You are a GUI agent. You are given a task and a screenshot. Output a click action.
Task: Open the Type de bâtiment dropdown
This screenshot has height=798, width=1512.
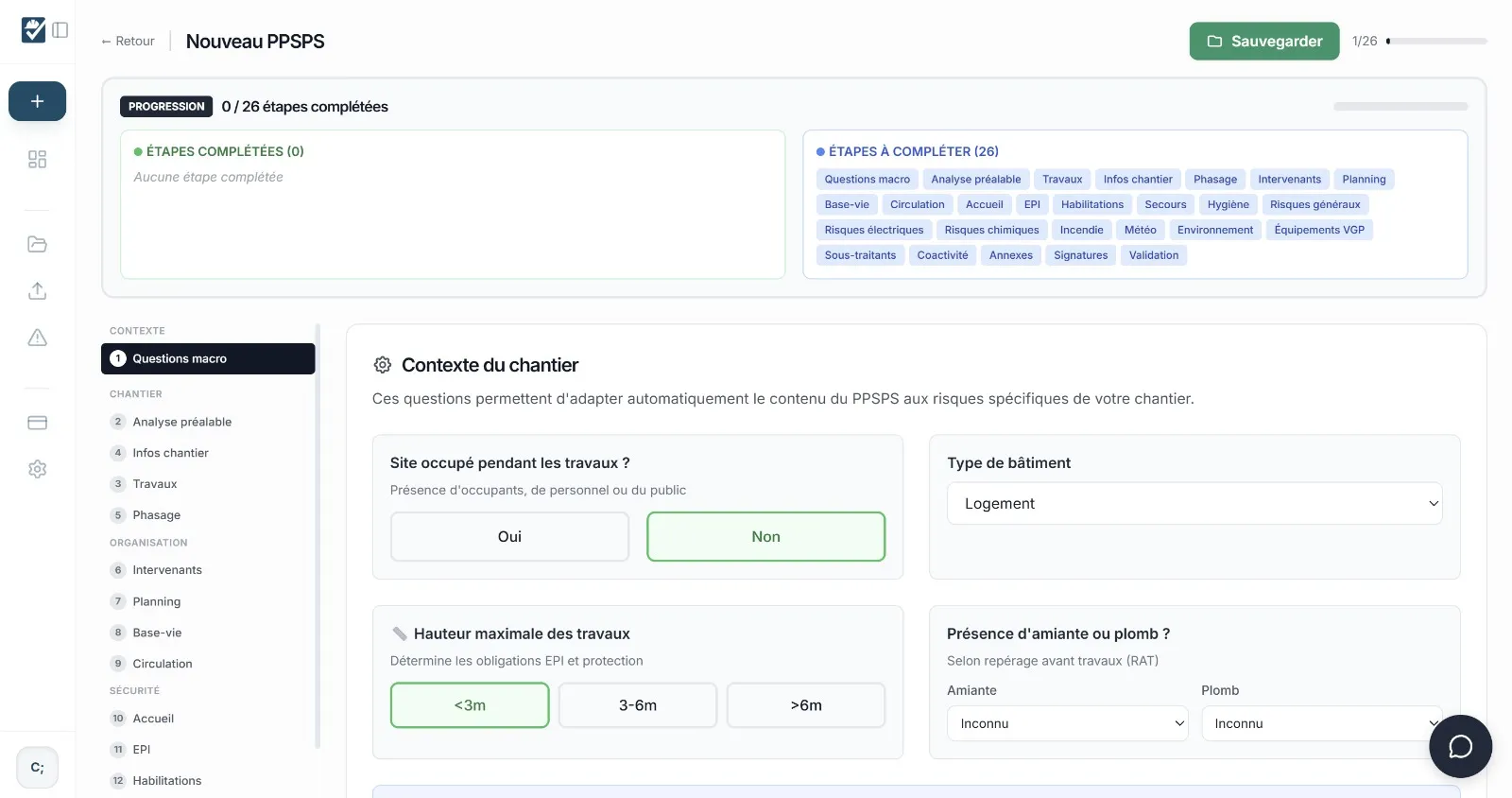click(x=1194, y=504)
